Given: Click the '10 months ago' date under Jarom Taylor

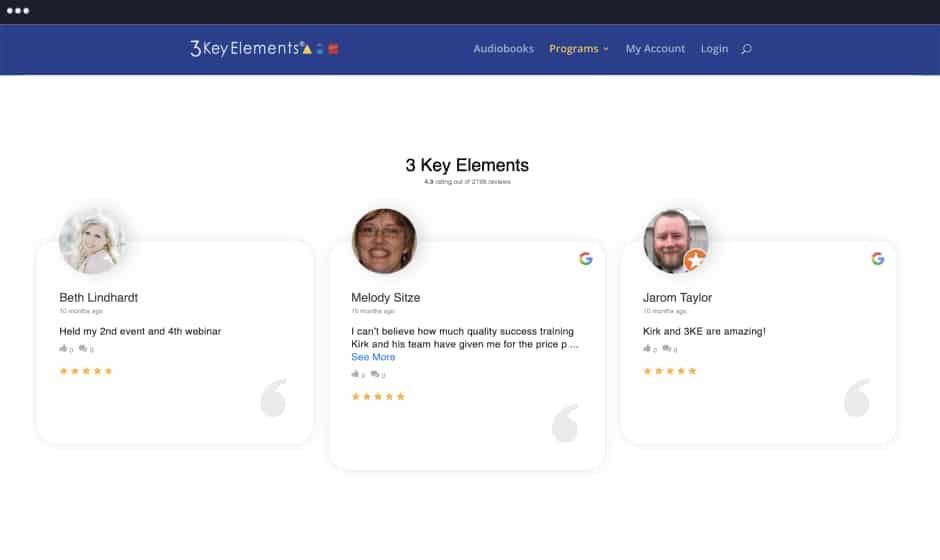Looking at the screenshot, I should 664,311.
